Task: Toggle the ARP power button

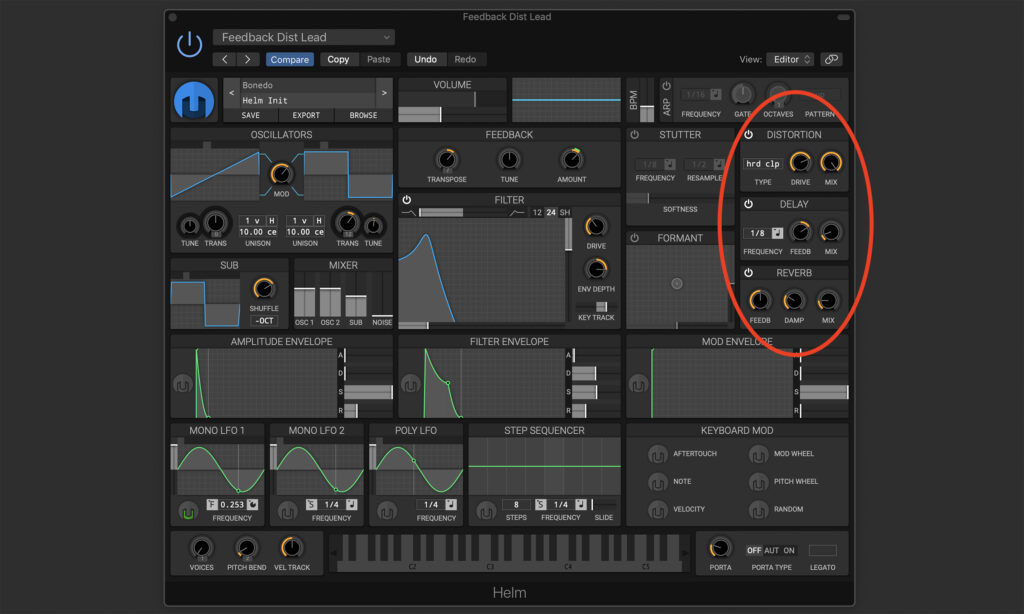Action: [x=666, y=86]
